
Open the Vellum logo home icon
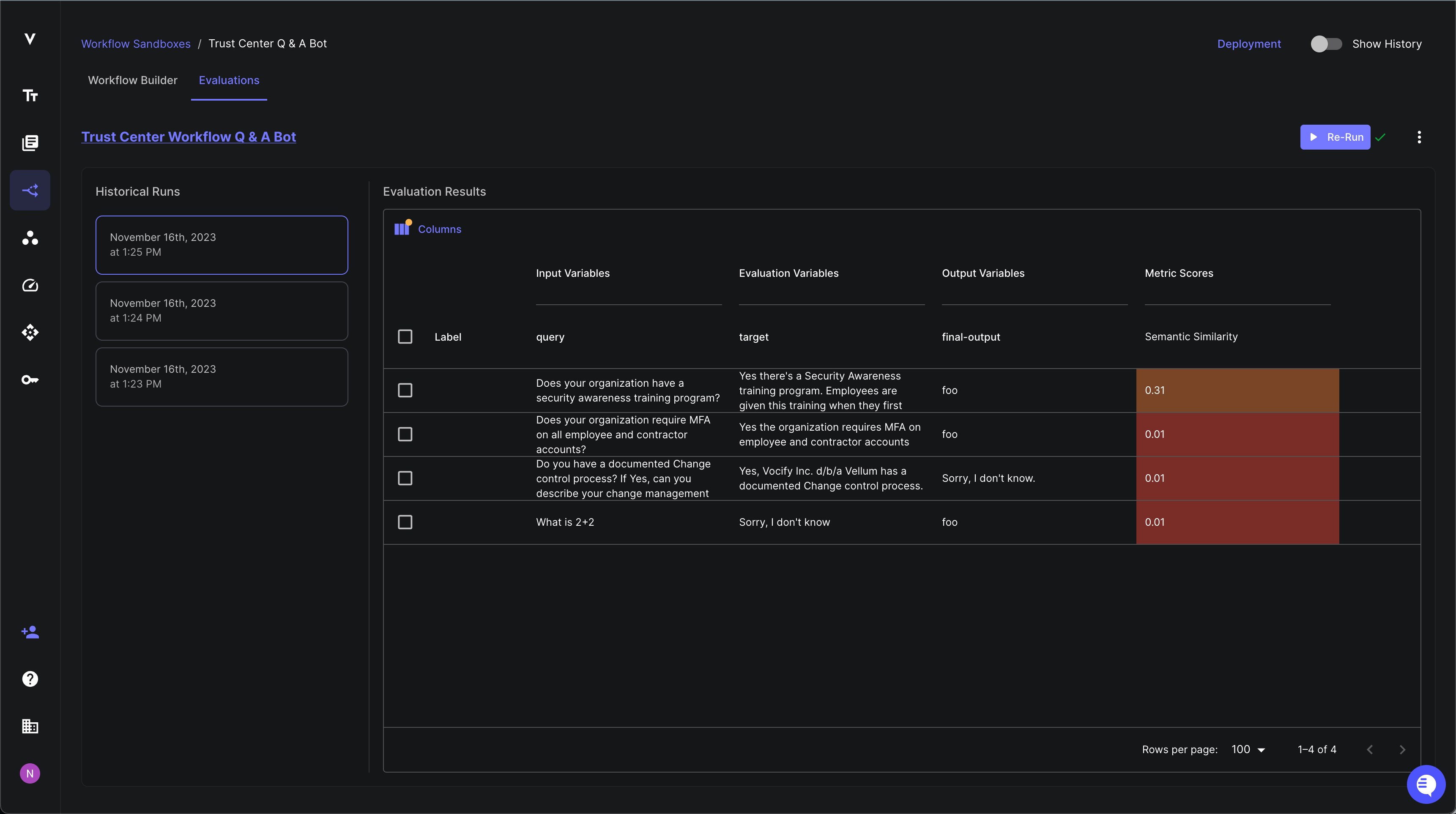(x=30, y=39)
